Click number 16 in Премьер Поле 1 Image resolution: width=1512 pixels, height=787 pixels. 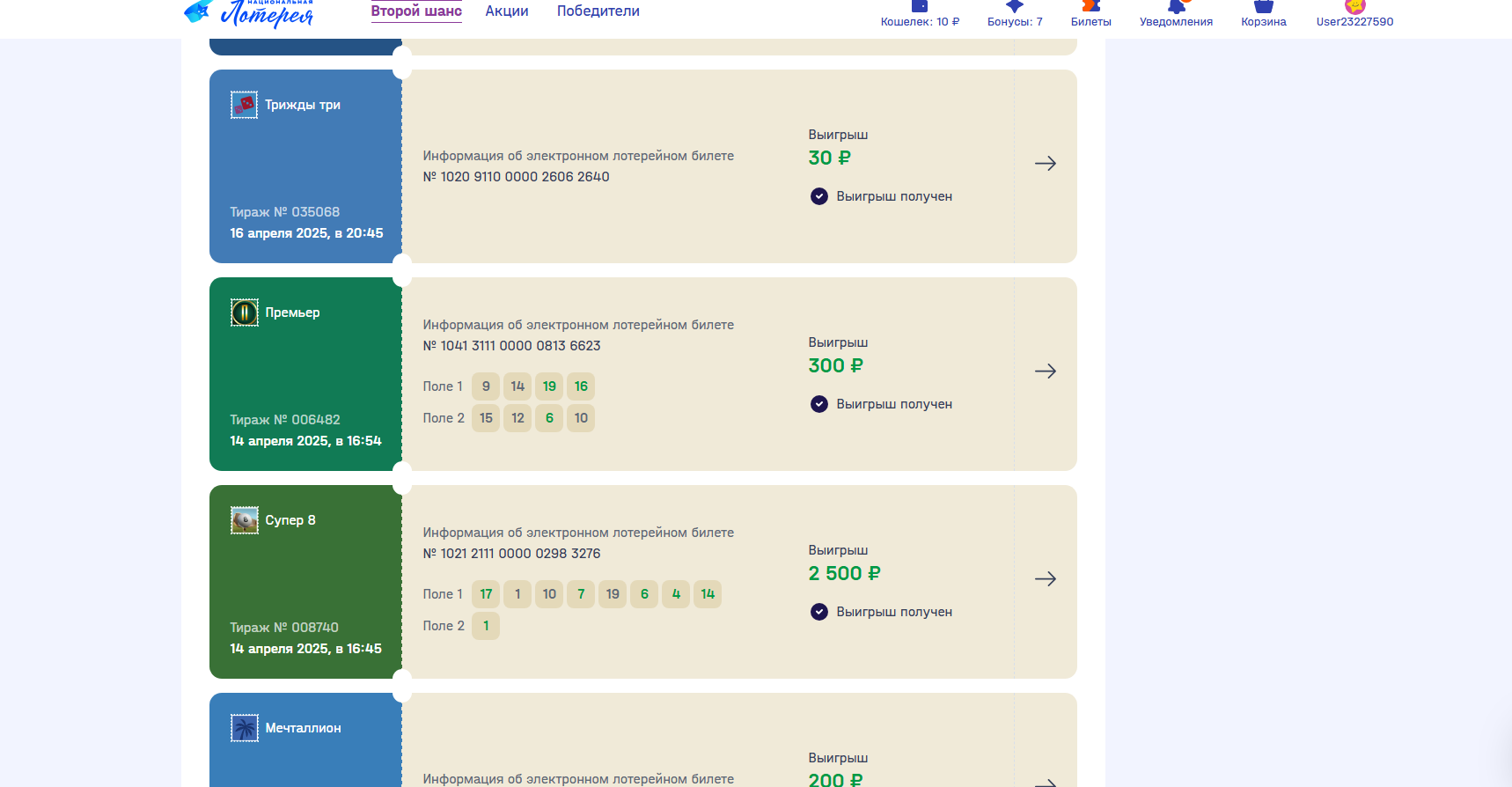[x=581, y=386]
